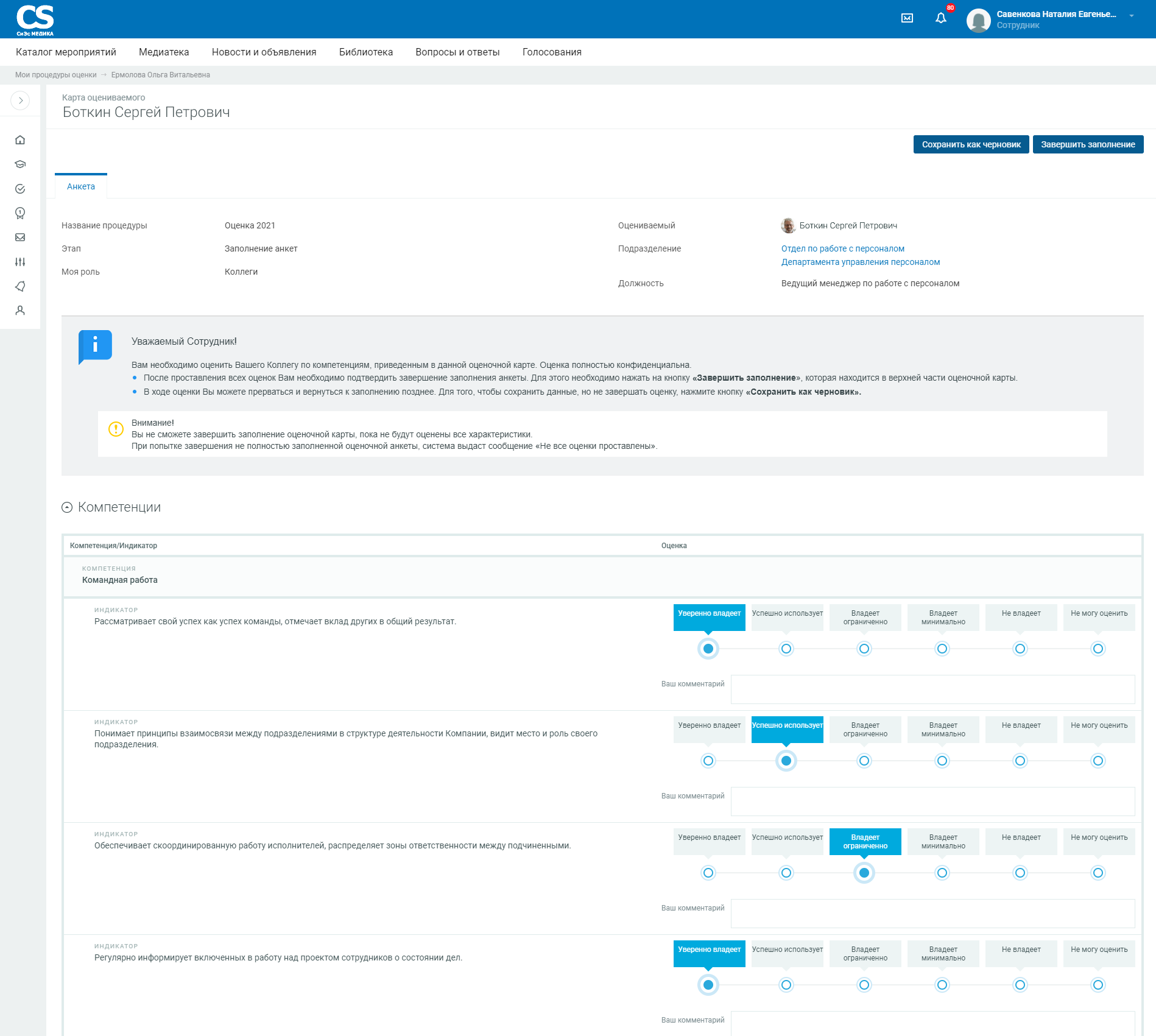
Task: Open the messages icon in the top header
Action: [x=907, y=18]
